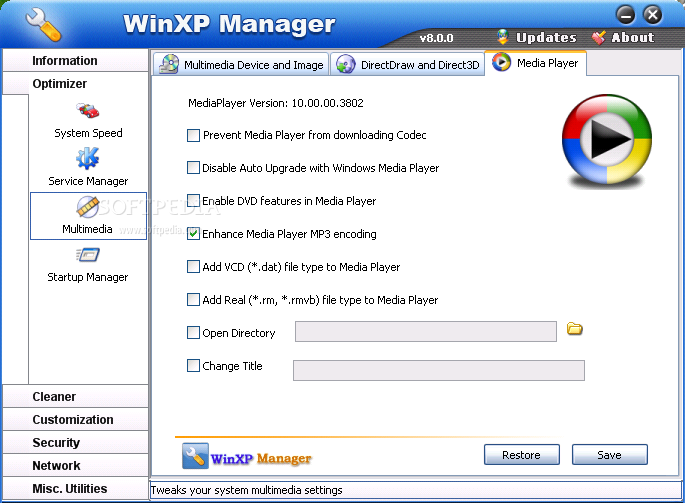Minimize the WinXP Manager window
Viewport: 685px width, 503px height.
pyautogui.click(x=626, y=15)
